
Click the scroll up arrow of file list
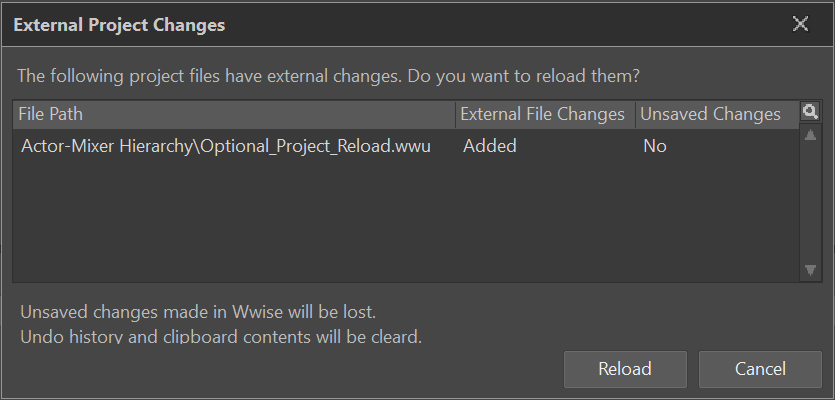(811, 135)
